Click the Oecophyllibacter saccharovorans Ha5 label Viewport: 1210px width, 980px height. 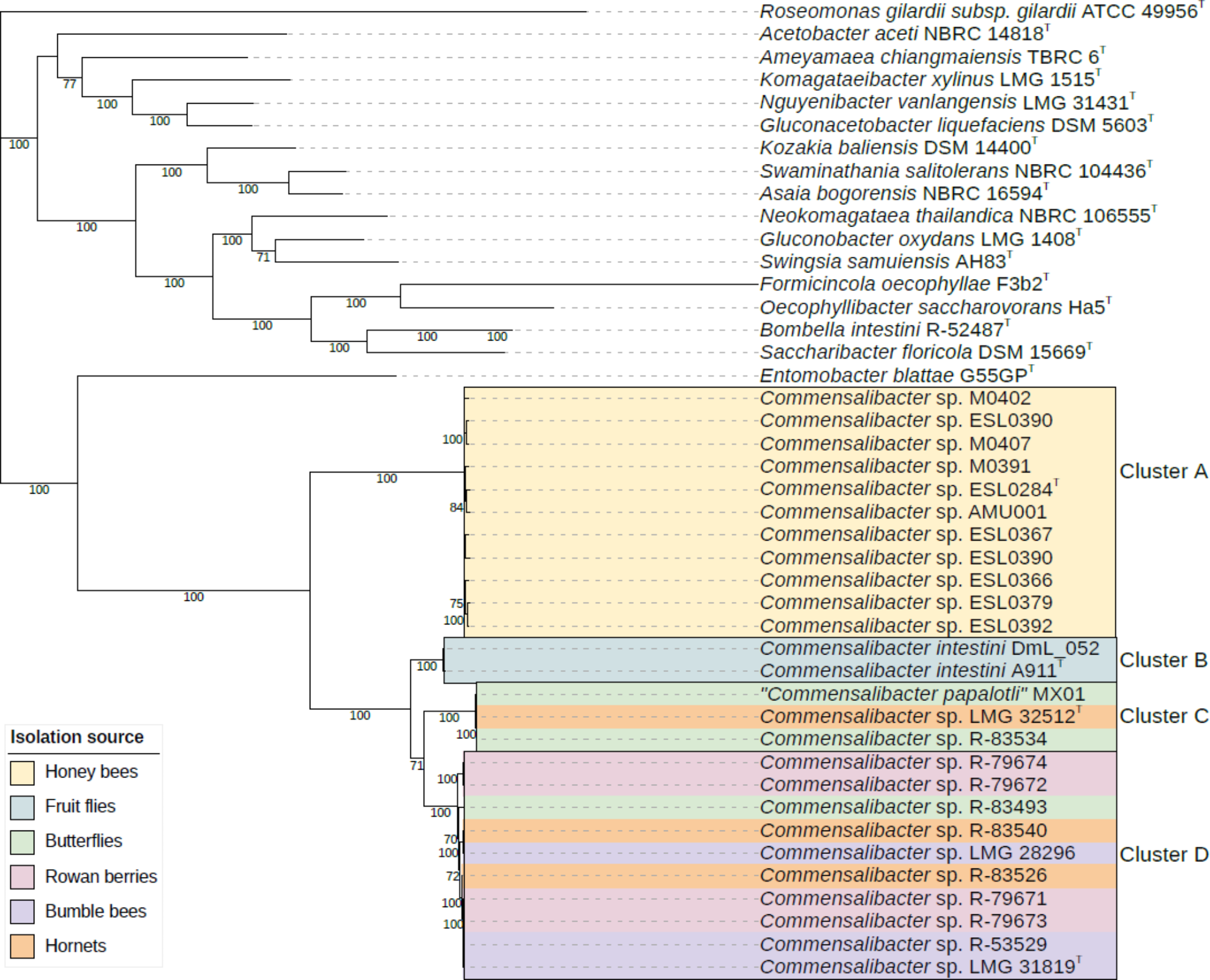(936, 307)
